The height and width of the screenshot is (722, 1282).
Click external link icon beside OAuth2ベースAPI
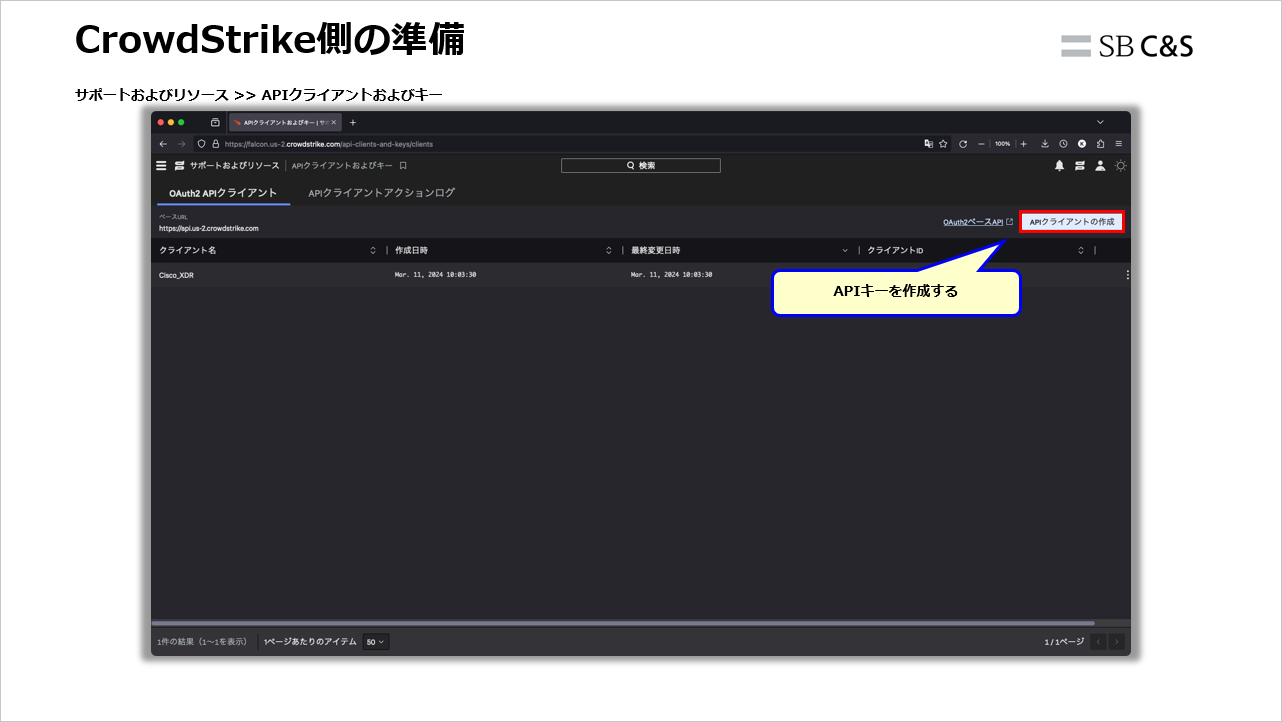(1009, 222)
